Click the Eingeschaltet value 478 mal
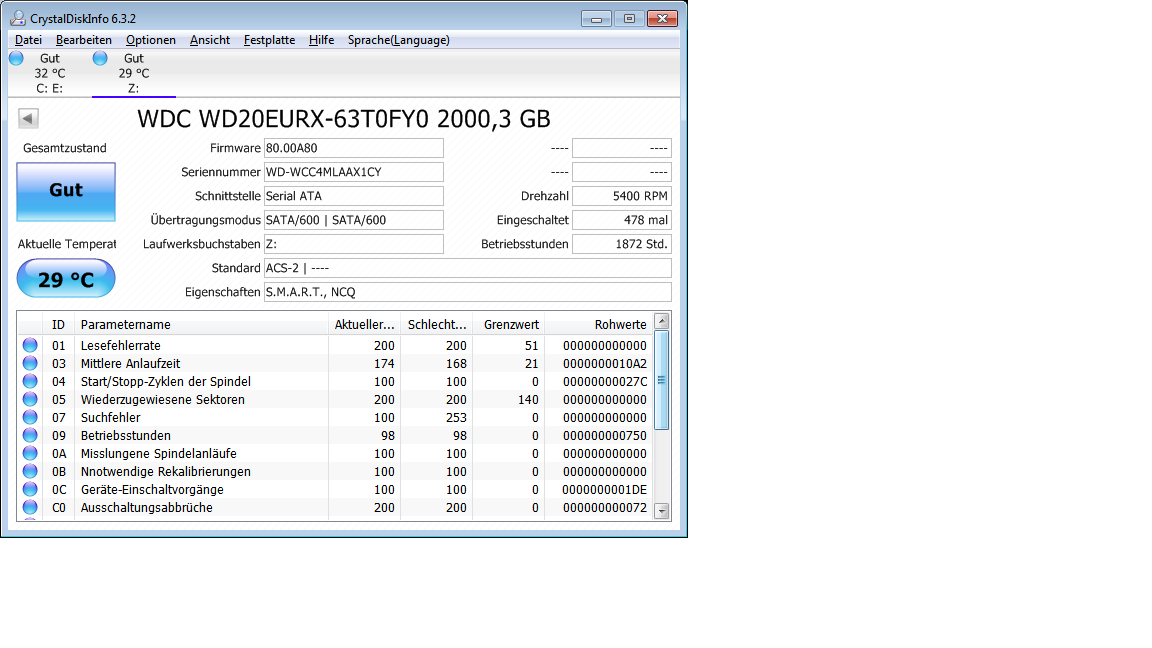 [x=622, y=220]
